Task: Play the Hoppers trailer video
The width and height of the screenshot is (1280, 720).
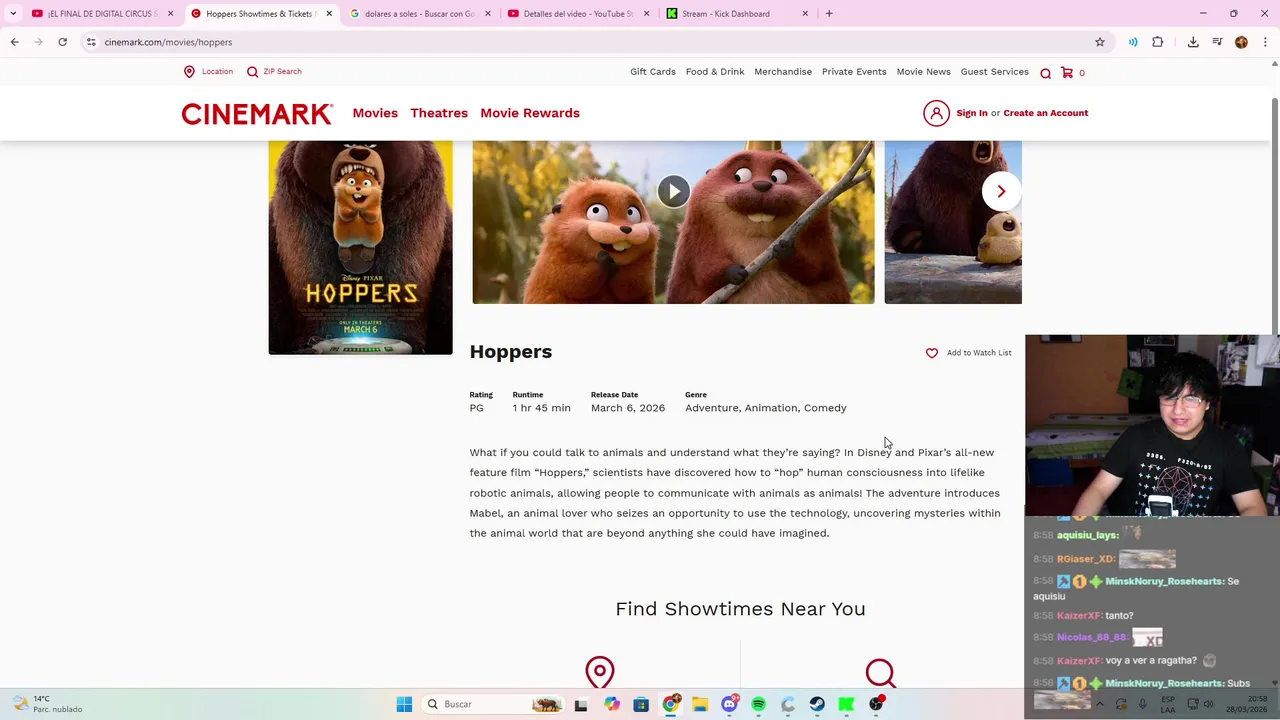Action: (673, 191)
